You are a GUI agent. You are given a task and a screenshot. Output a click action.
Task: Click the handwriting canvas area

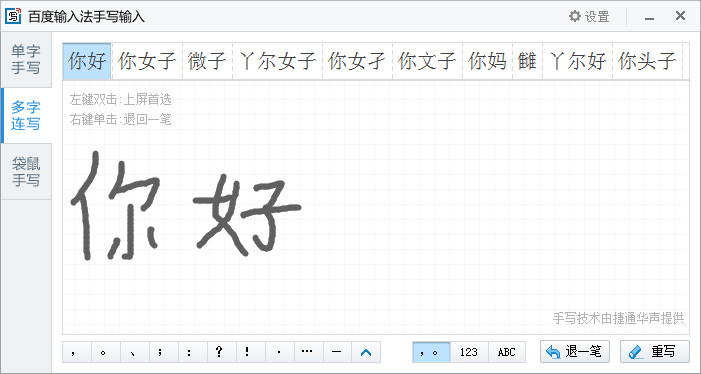[376, 208]
